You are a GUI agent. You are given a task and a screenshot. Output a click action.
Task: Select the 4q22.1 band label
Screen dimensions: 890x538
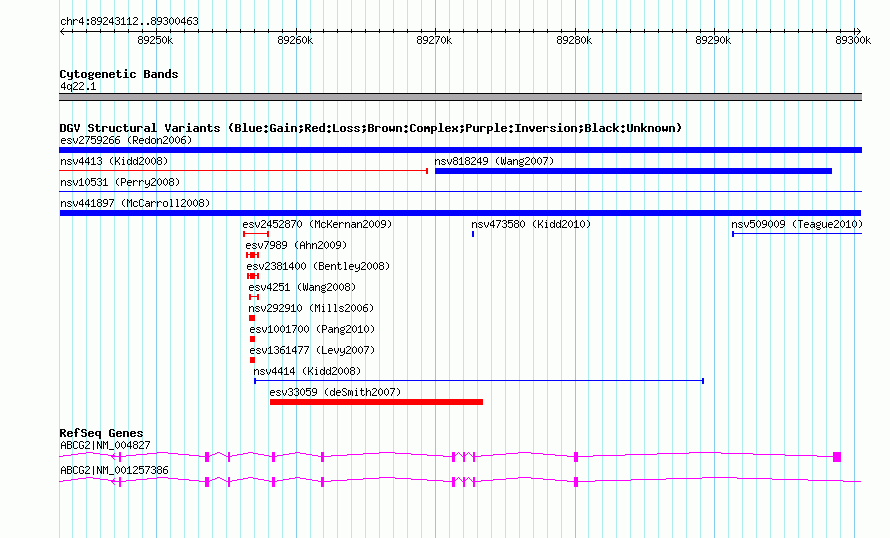78,86
